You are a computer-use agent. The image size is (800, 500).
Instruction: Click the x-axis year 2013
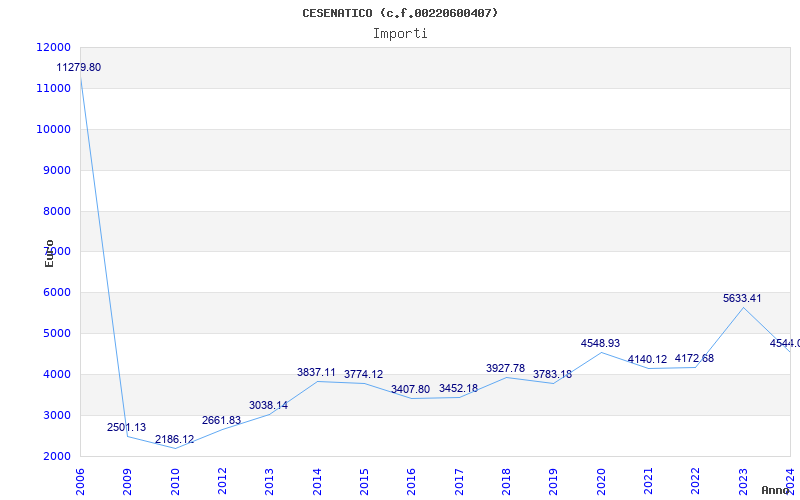(269, 481)
